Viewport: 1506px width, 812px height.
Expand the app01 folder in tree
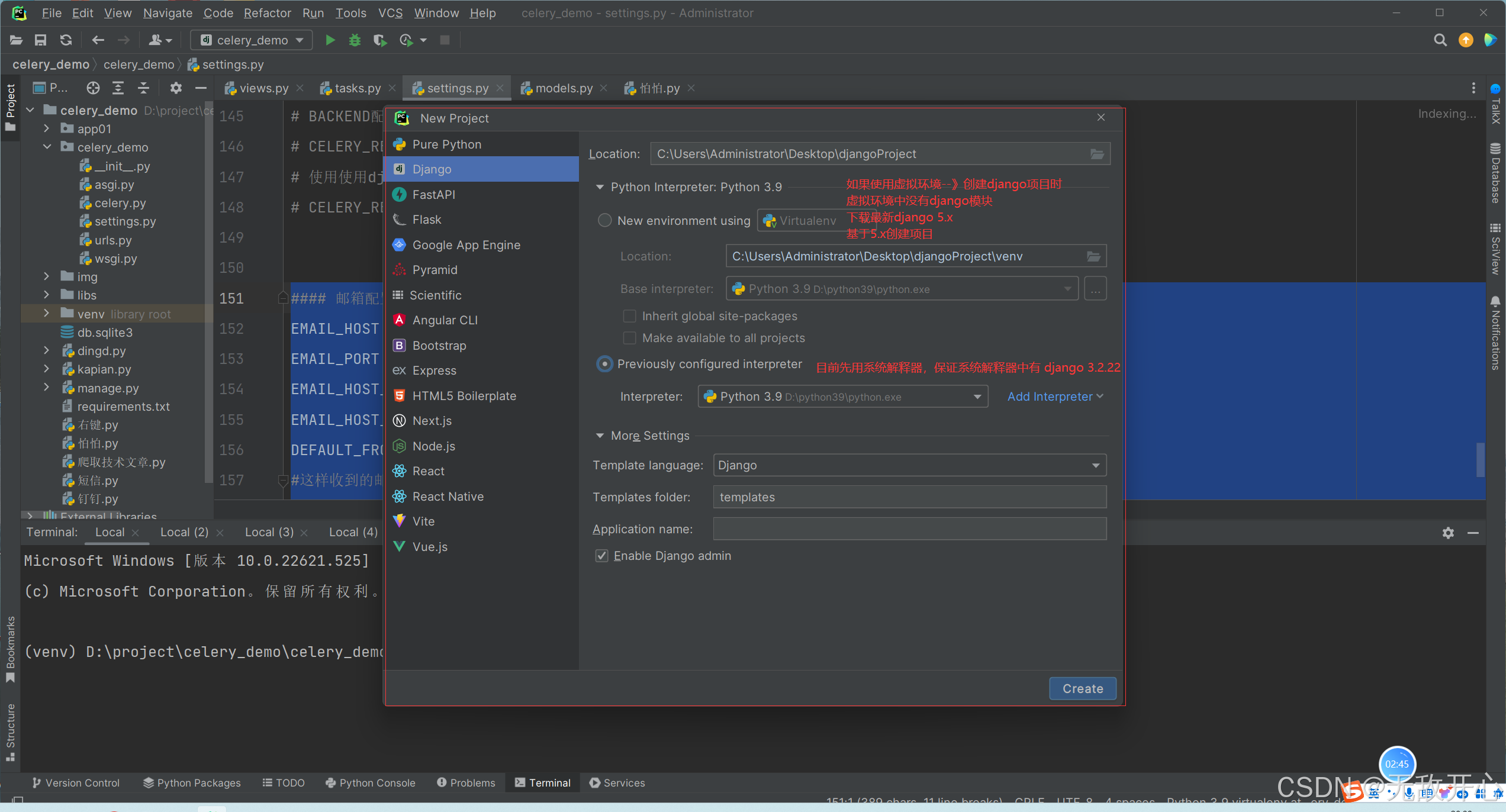coord(47,128)
